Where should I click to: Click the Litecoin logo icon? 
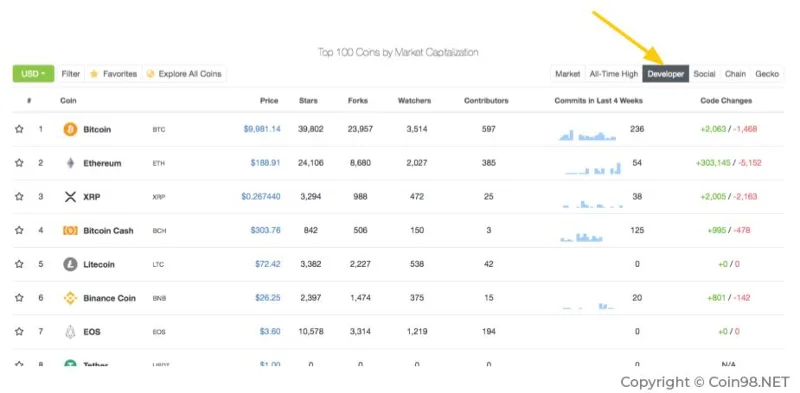pyautogui.click(x=70, y=264)
